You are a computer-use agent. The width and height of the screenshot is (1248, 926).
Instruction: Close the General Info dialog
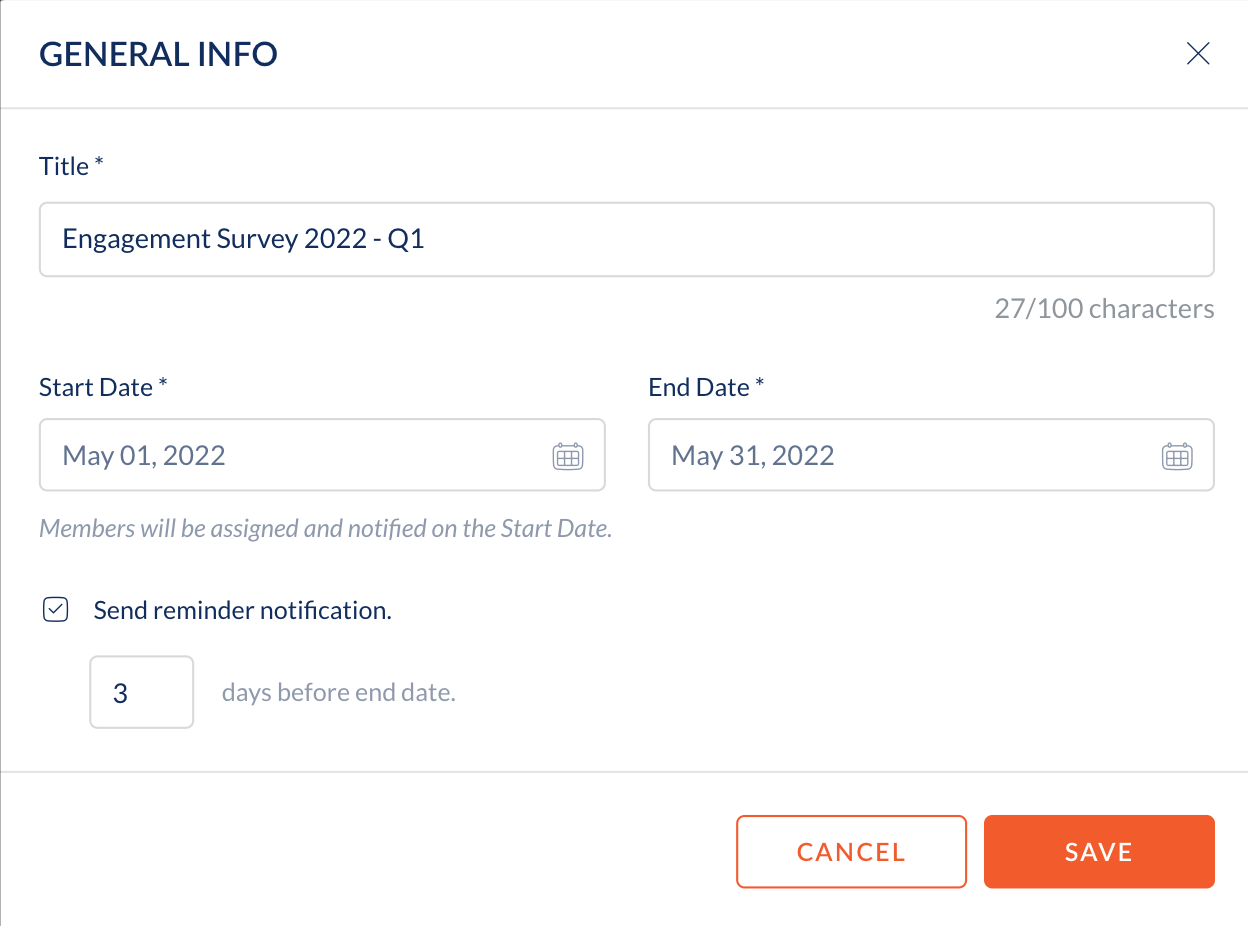pos(1198,54)
